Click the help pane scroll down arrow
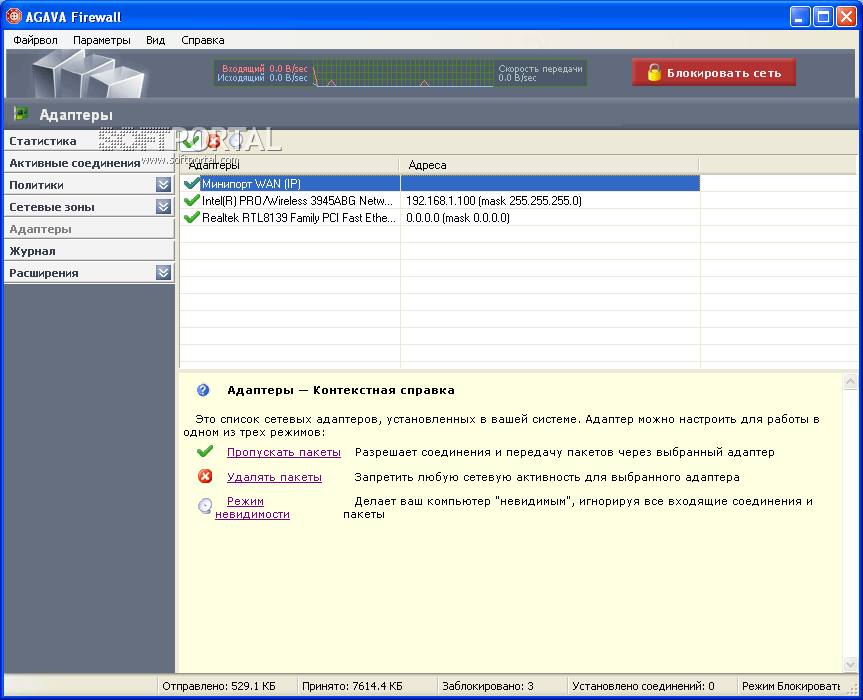 pyautogui.click(x=850, y=664)
